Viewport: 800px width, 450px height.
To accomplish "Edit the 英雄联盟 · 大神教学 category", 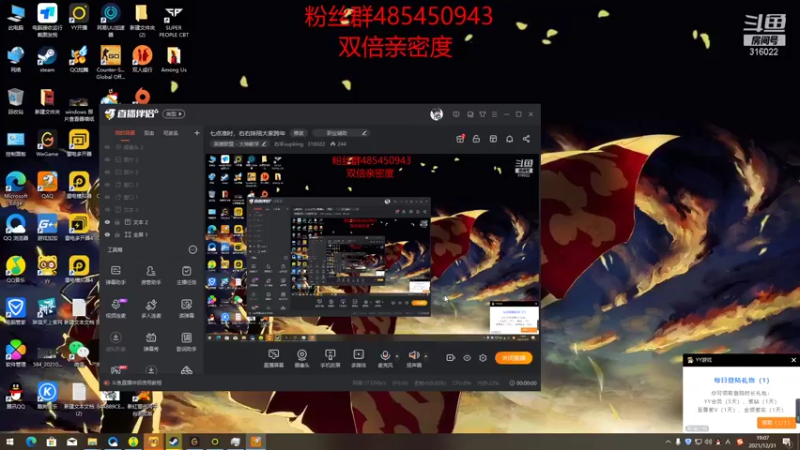I will coord(239,144).
